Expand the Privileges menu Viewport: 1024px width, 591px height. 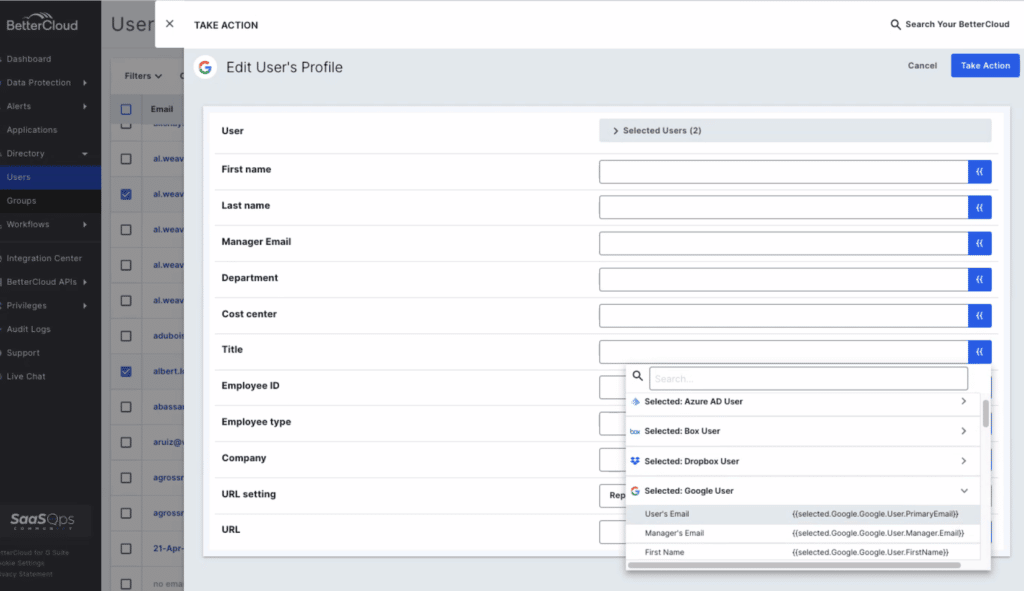[84, 306]
